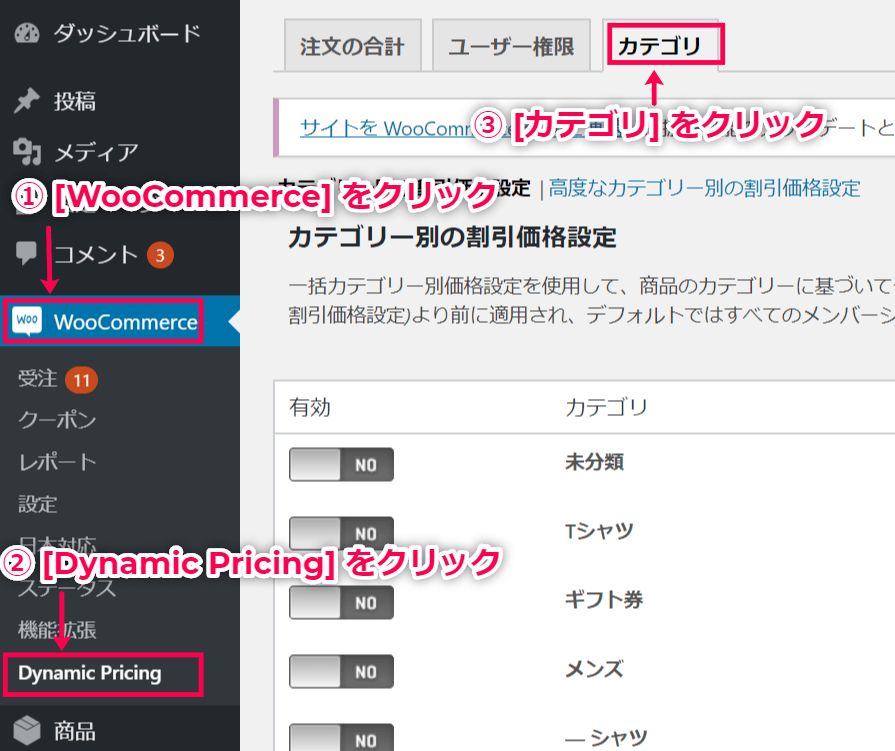This screenshot has width=895, height=751.
Task: Open クーポン submenu item
Action: 57,420
